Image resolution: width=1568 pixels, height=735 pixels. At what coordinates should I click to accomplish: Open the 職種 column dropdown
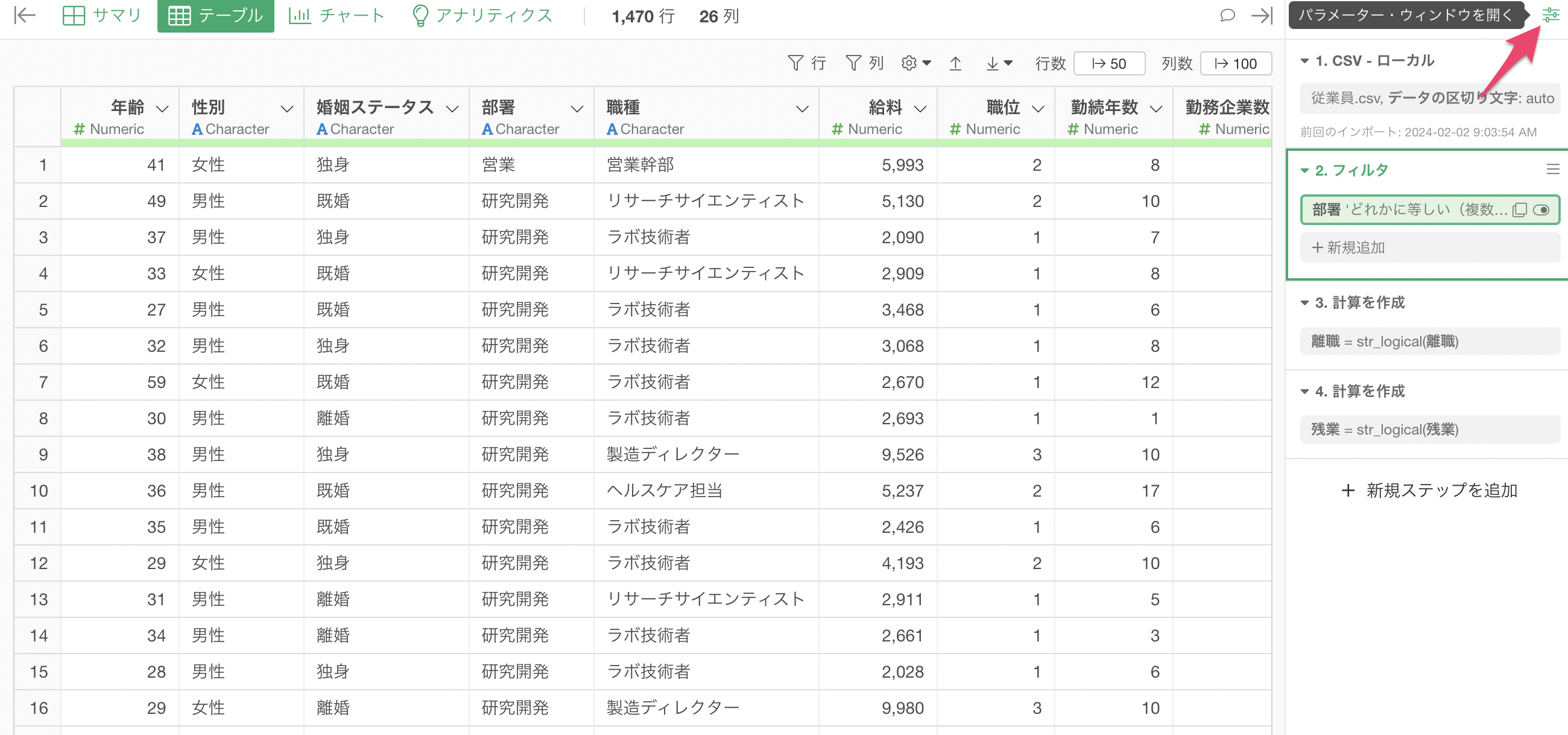point(802,109)
